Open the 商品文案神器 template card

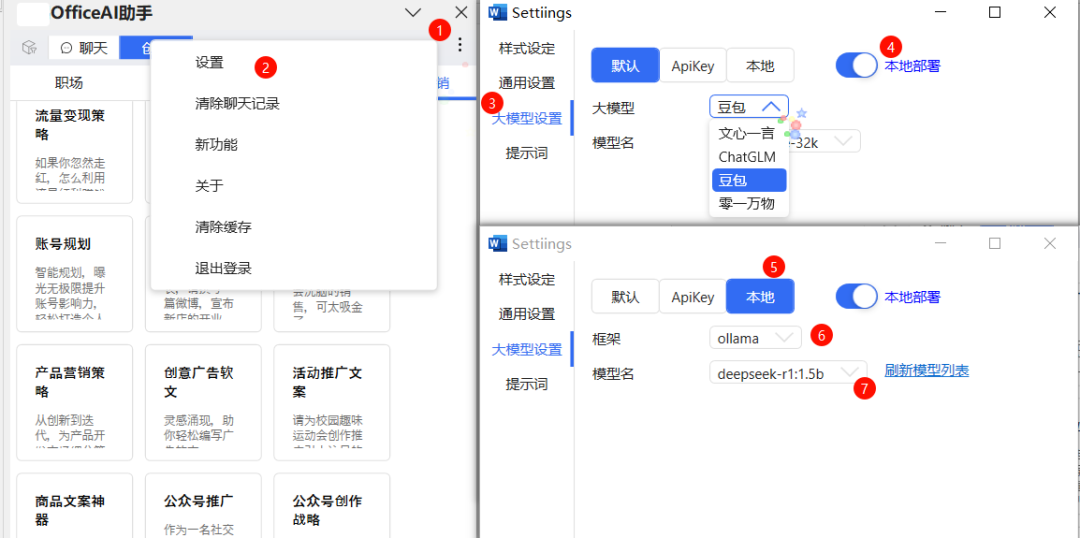point(74,506)
